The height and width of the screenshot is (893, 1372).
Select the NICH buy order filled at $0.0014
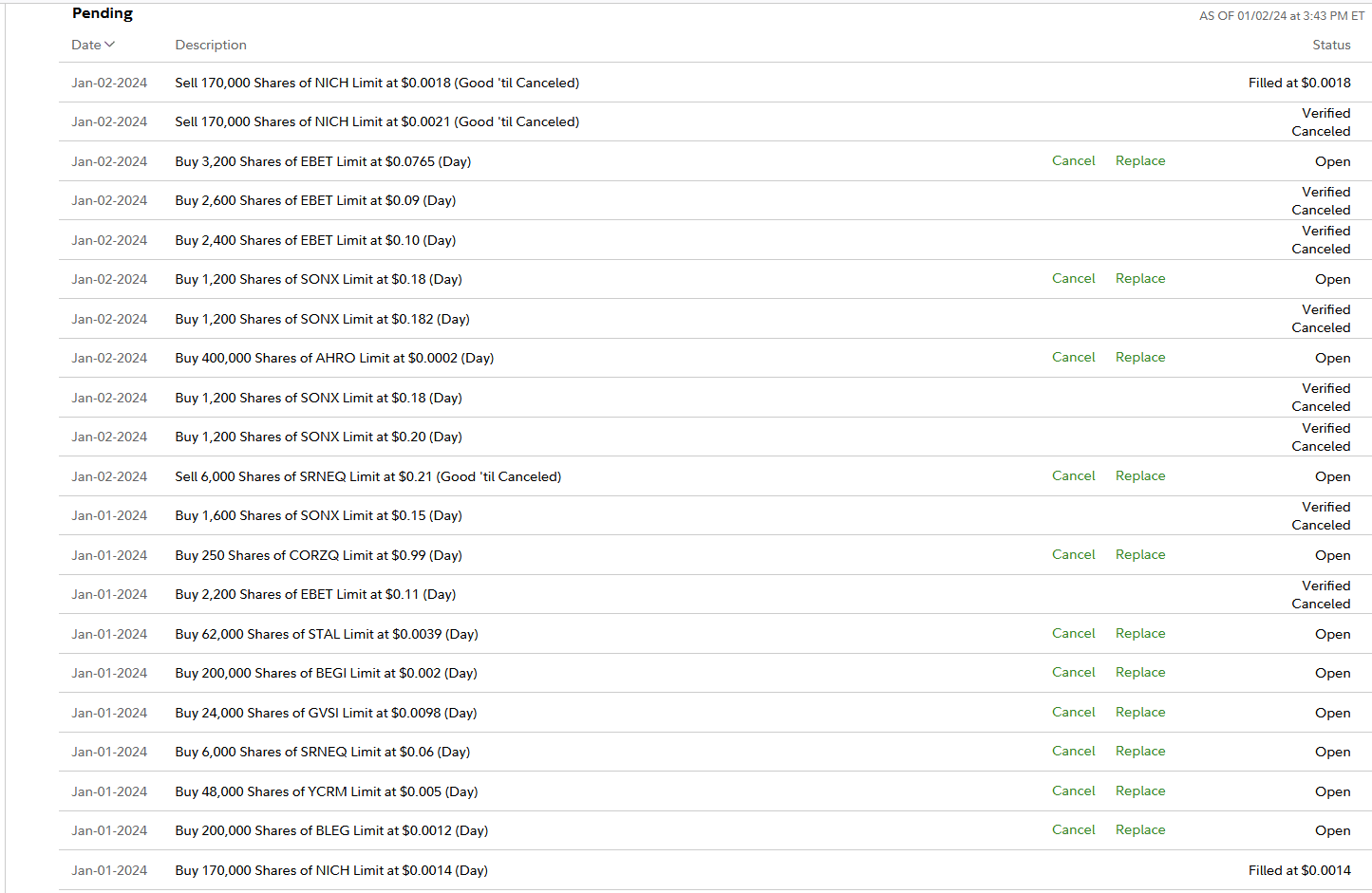[x=331, y=870]
